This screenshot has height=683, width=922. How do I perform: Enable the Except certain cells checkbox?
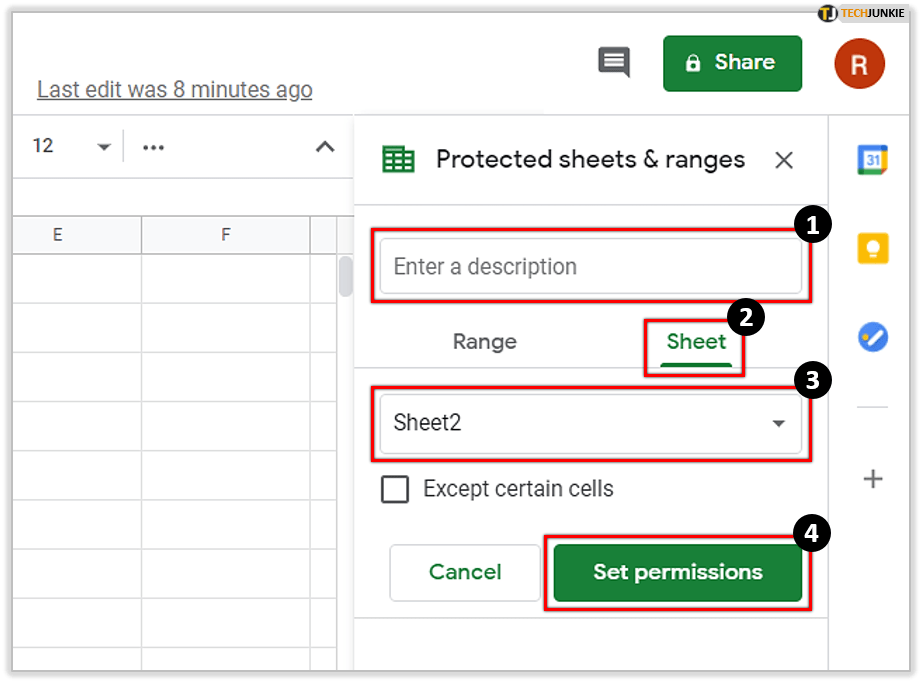[395, 489]
